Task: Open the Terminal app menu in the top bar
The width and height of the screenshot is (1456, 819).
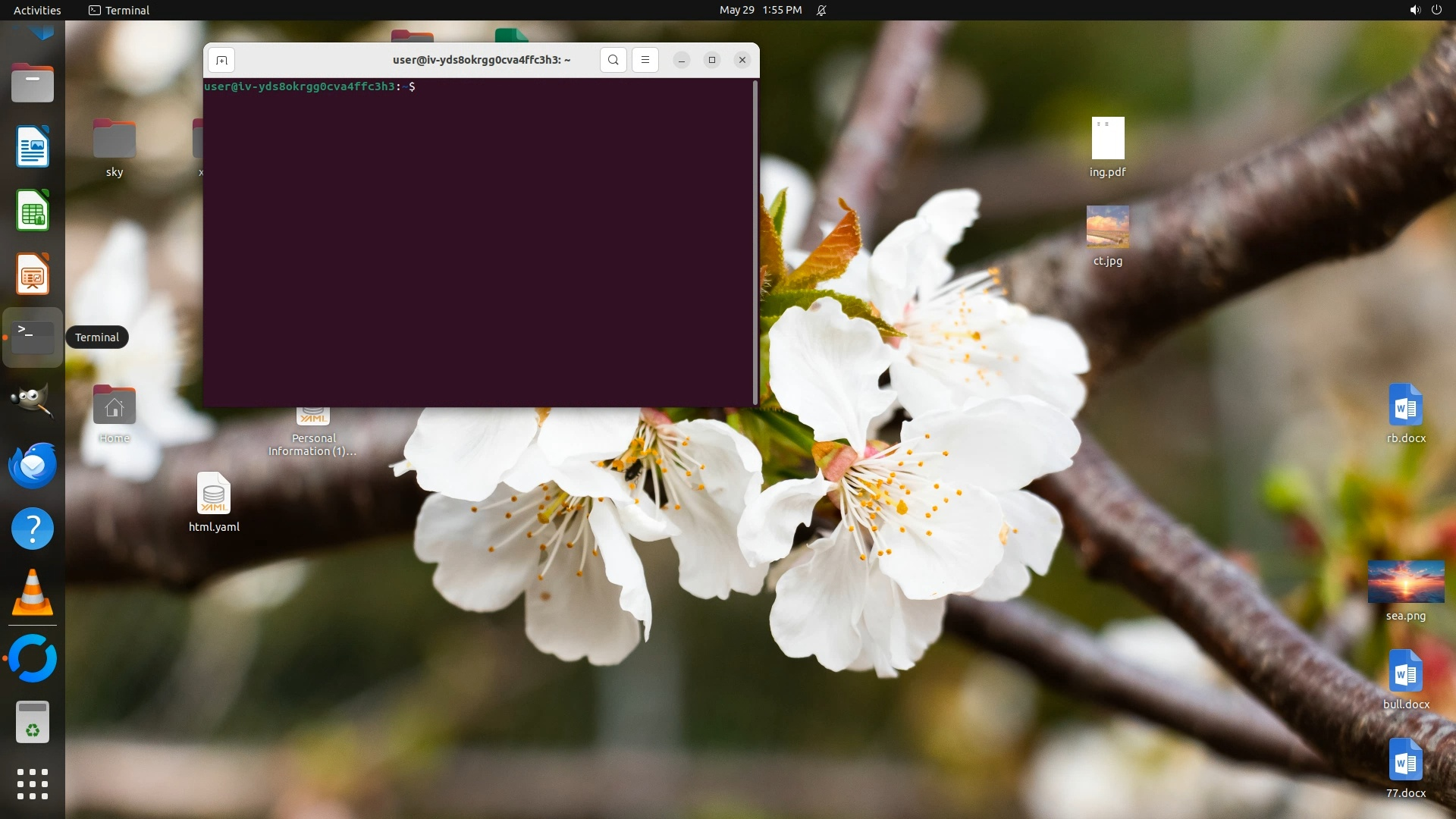Action: coord(119,10)
